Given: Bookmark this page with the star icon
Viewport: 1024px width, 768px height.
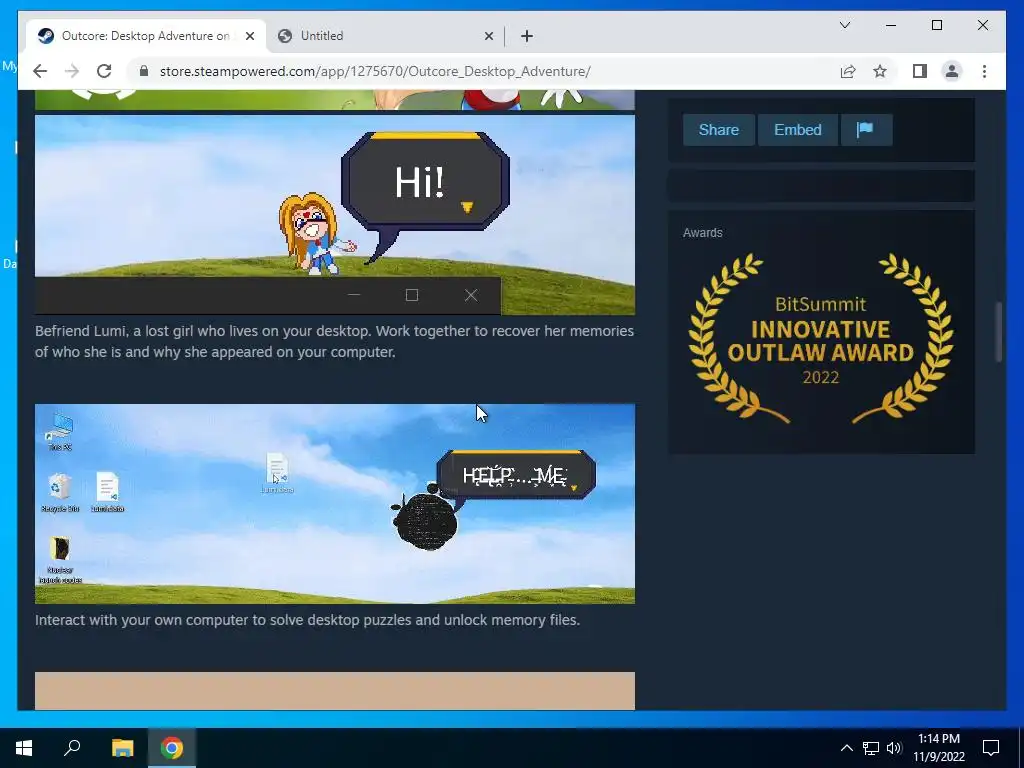Looking at the screenshot, I should [x=880, y=71].
